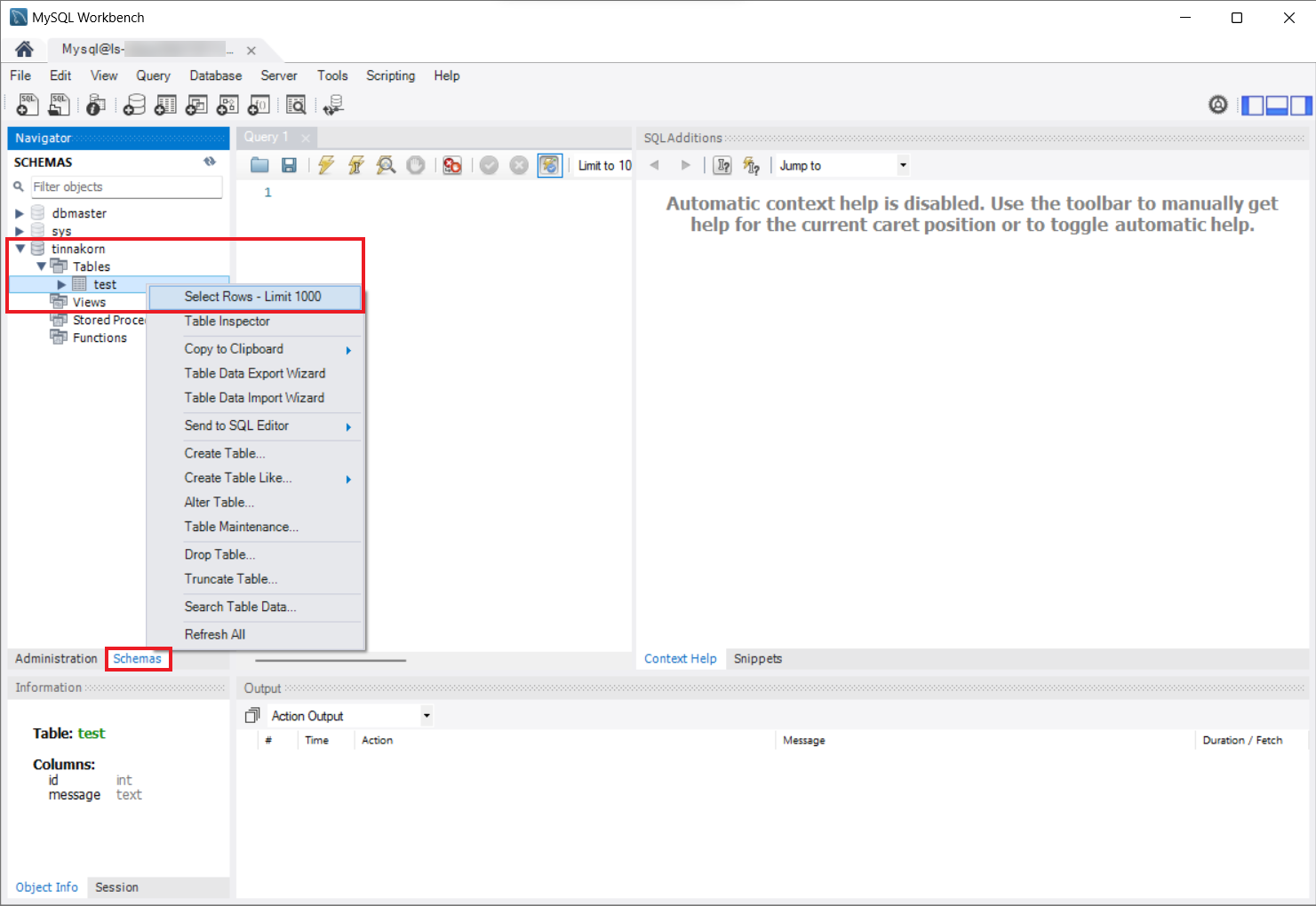Refresh the SCHEMAS list
The height and width of the screenshot is (906, 1316).
click(210, 162)
